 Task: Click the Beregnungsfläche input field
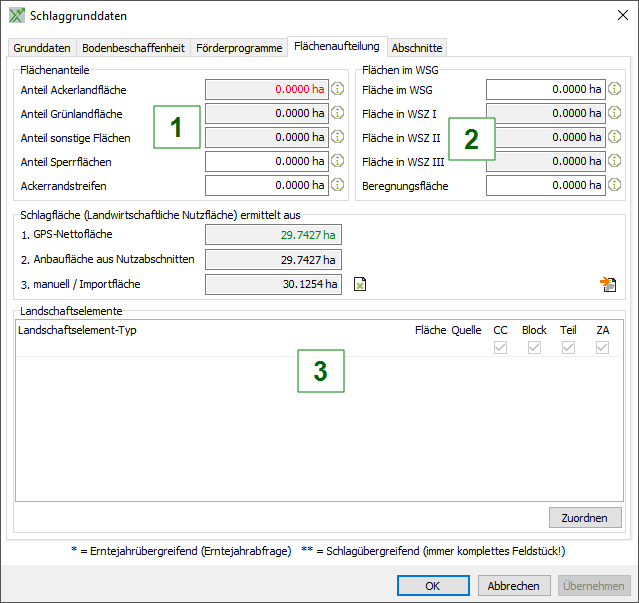545,185
